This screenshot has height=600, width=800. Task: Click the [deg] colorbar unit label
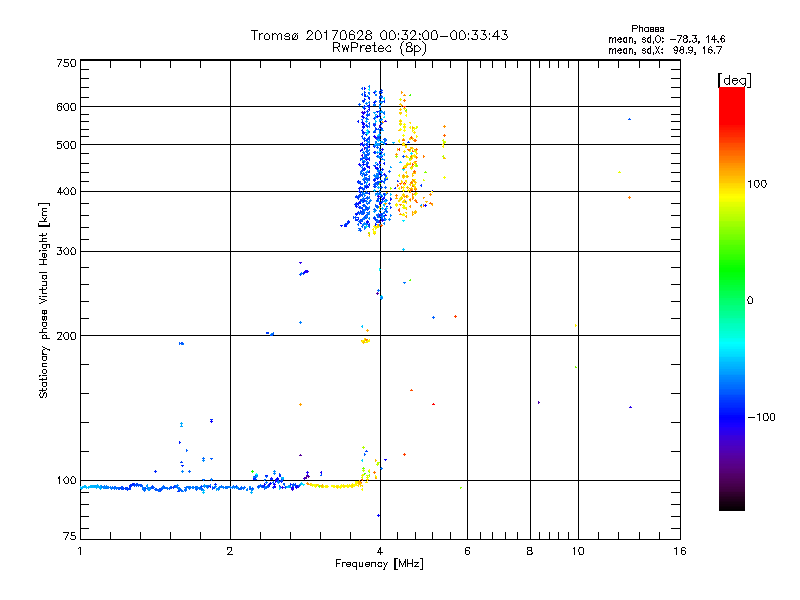pyautogui.click(x=734, y=79)
